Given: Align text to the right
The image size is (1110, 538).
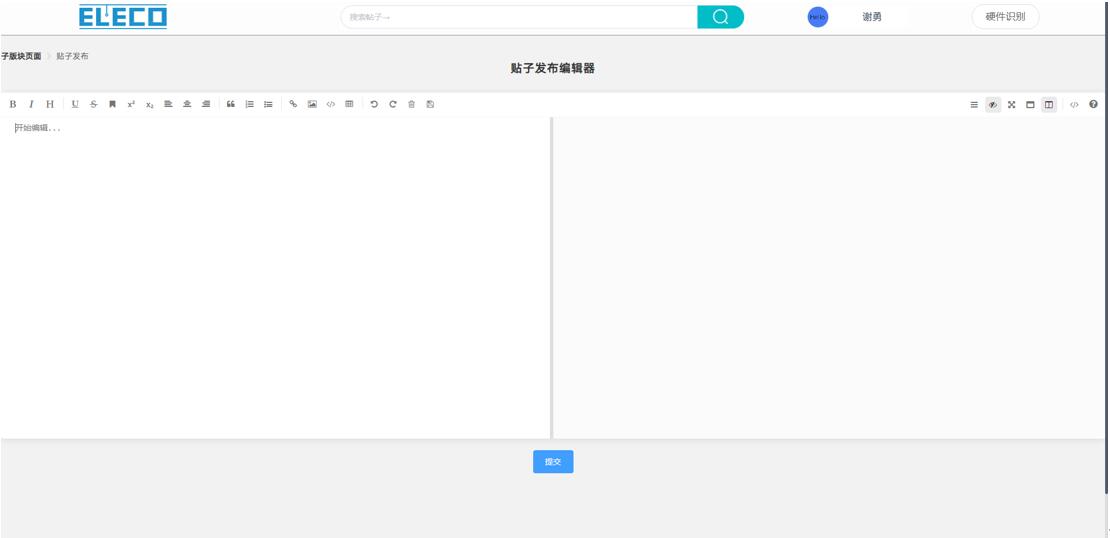Looking at the screenshot, I should (206, 104).
